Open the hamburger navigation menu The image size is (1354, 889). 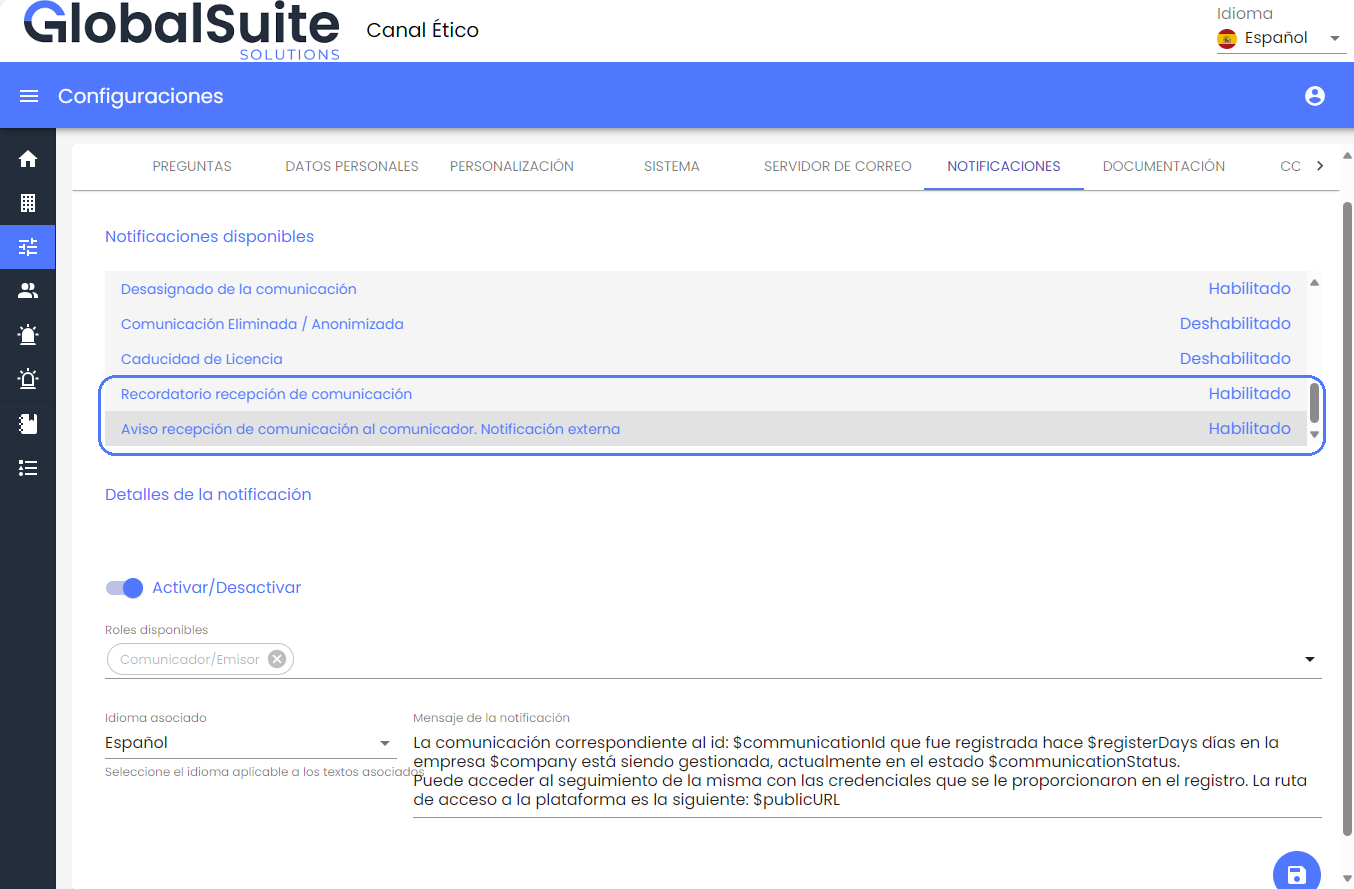[29, 96]
